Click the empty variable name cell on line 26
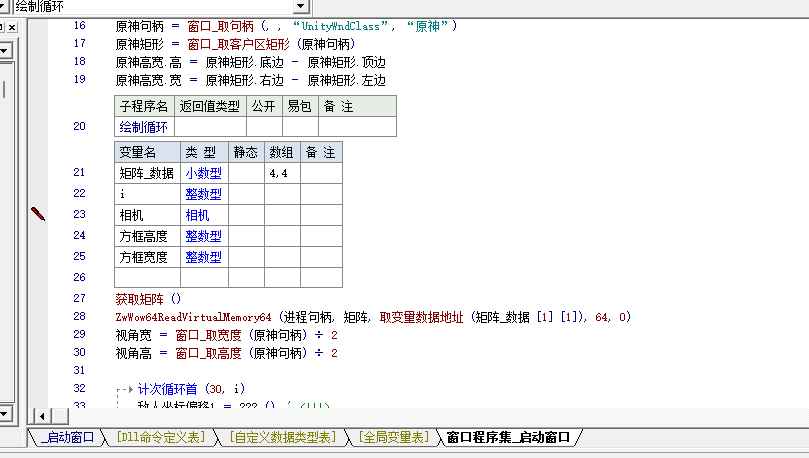The height and width of the screenshot is (458, 809). (147, 277)
